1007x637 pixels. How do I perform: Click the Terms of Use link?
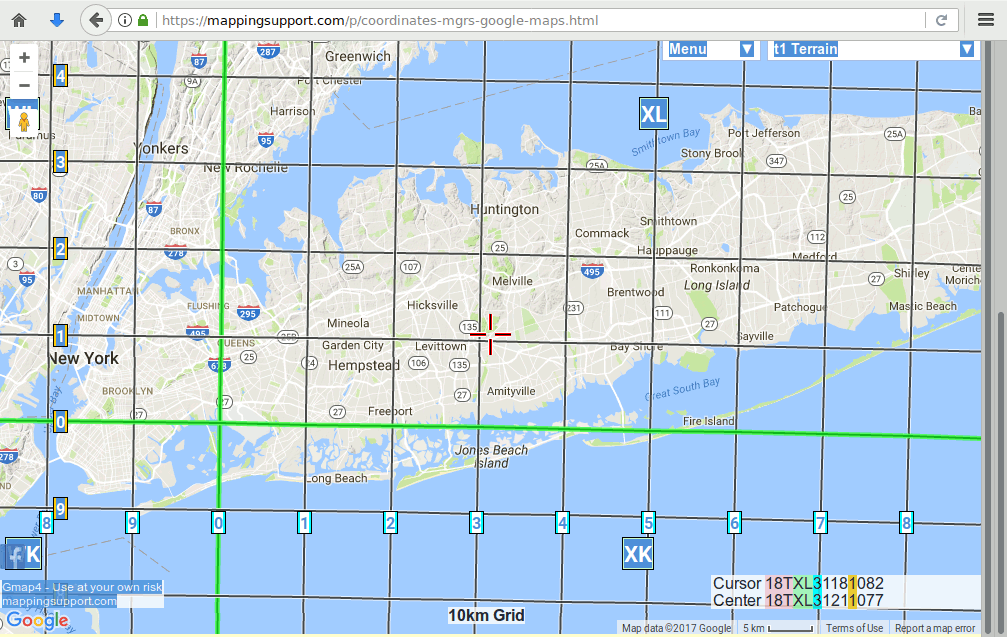pyautogui.click(x=854, y=628)
